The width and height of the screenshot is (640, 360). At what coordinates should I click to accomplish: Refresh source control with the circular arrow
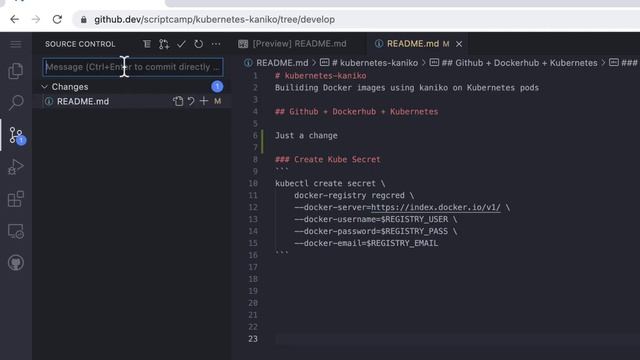[198, 44]
